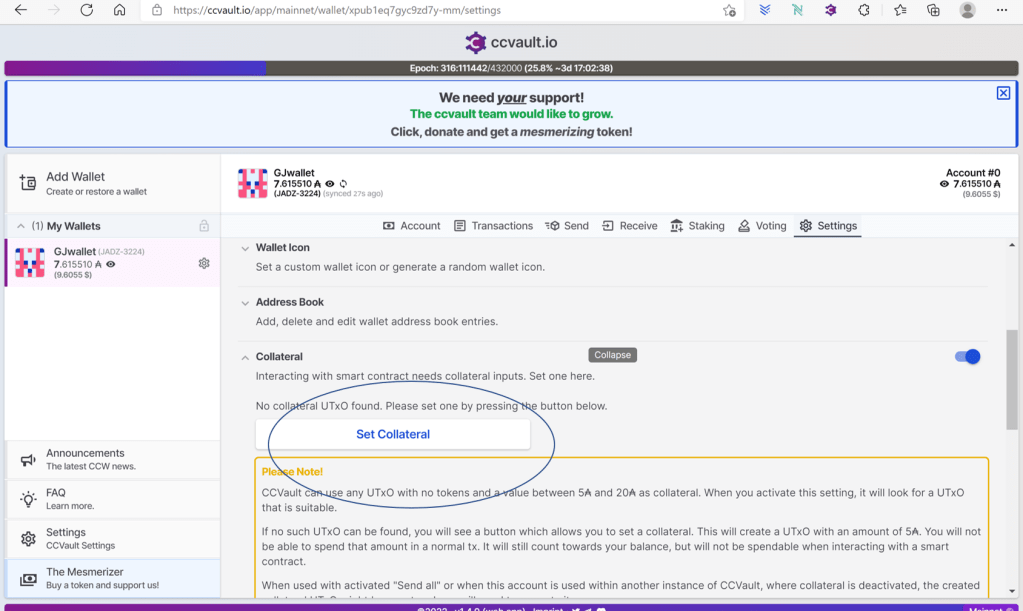Viewport: 1023px width, 611px height.
Task: Toggle Account #0 balance visibility eye
Action: click(x=944, y=184)
